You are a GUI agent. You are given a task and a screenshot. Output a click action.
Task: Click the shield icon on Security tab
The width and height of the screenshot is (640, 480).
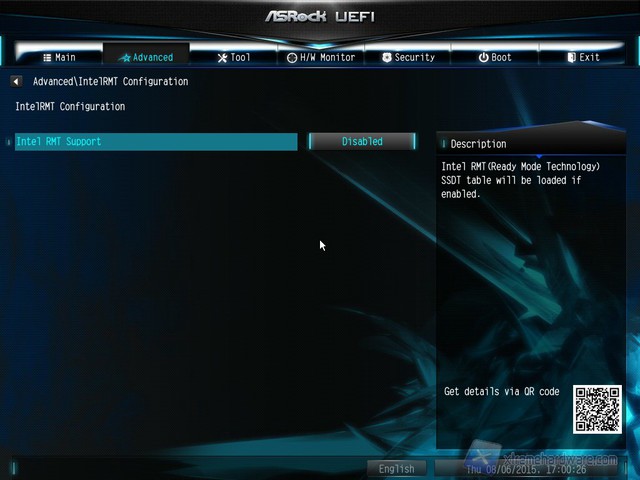(x=387, y=58)
